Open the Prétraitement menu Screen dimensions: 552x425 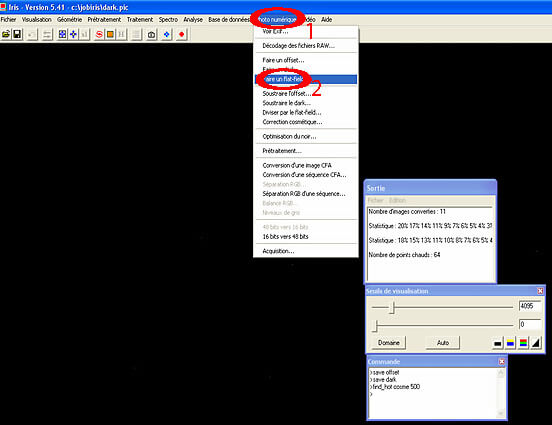[104, 20]
